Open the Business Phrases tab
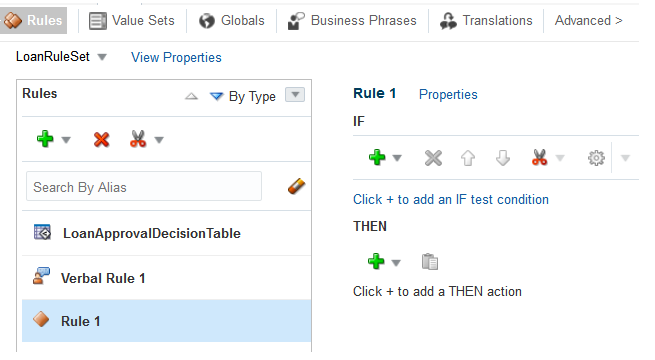 point(352,20)
